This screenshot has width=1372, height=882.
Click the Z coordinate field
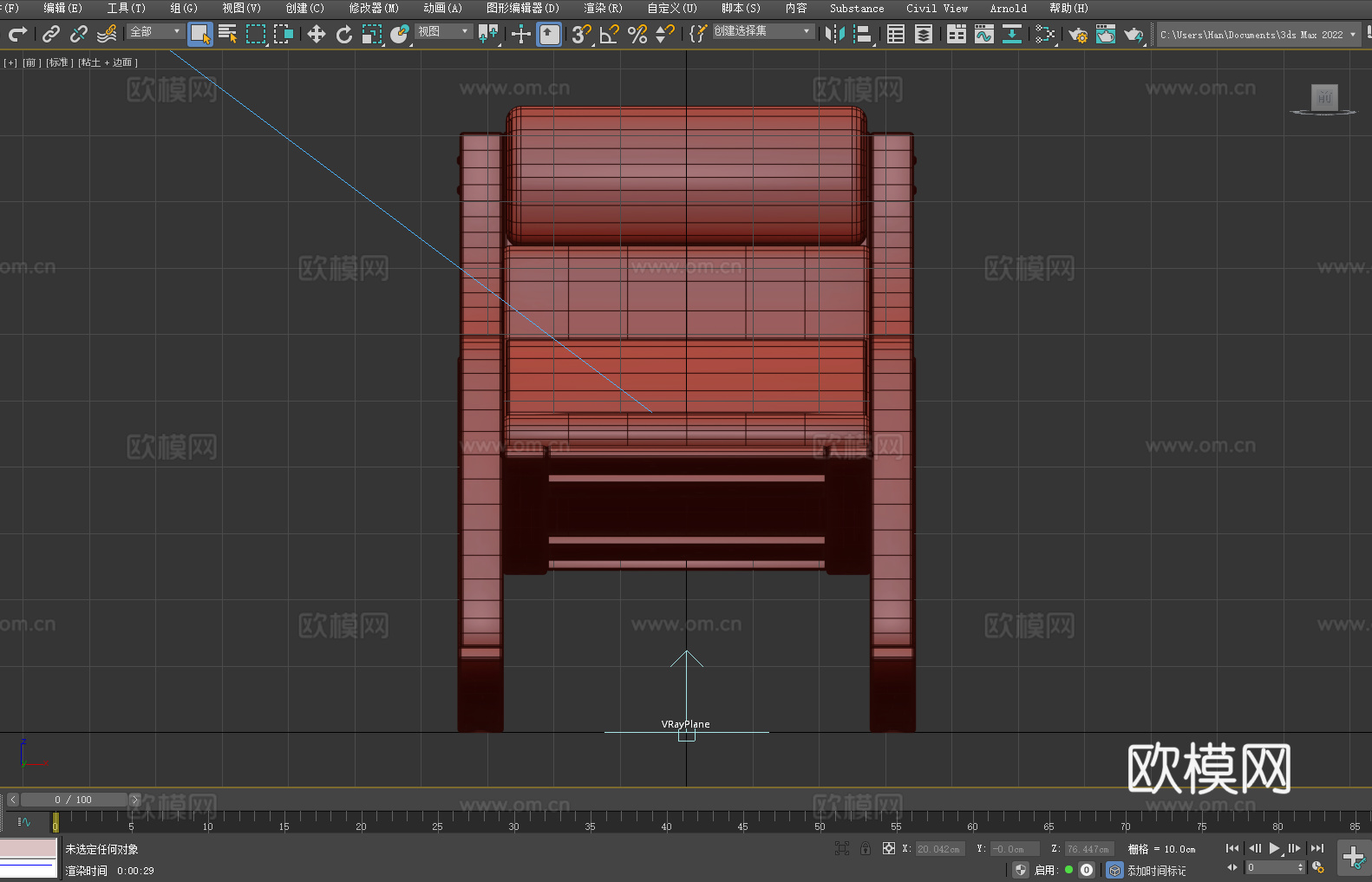[x=1089, y=849]
